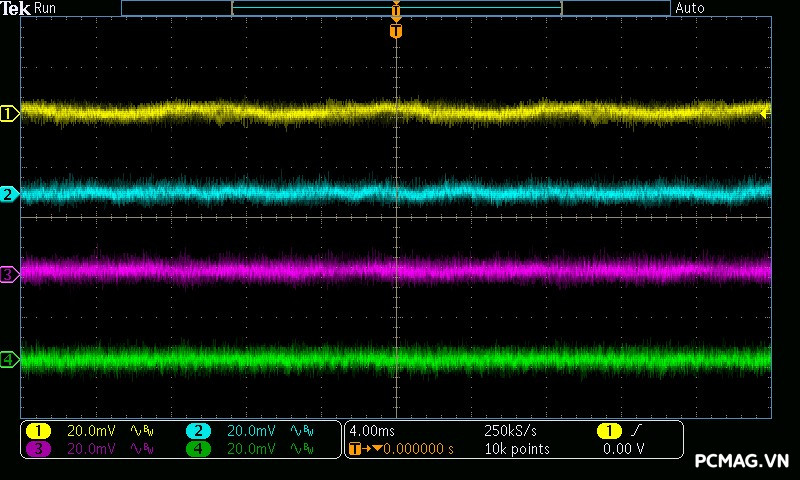Click the 10k points record length readout
This screenshot has width=800, height=480.
point(516,449)
